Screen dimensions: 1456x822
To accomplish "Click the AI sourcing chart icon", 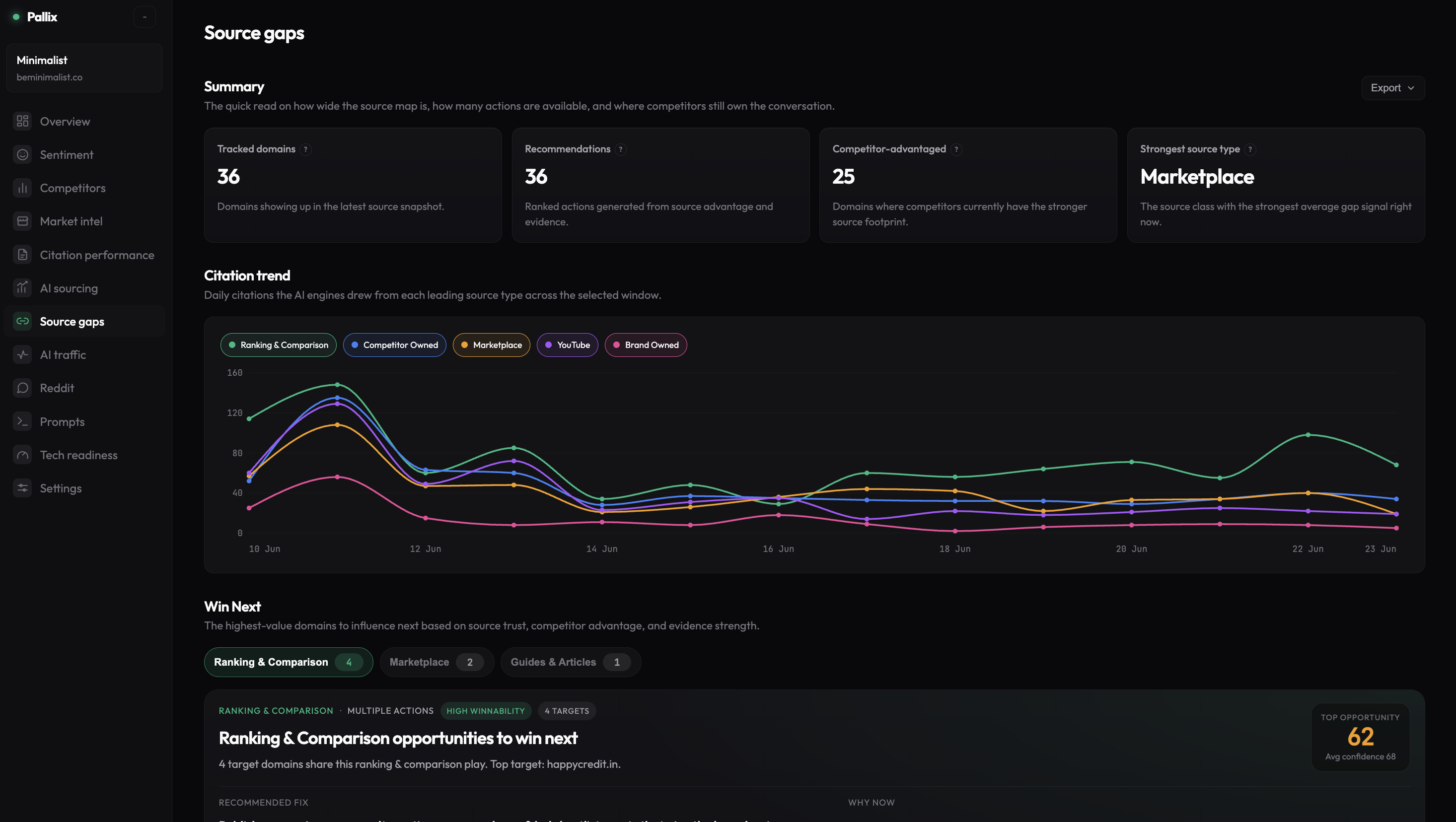I will pos(23,288).
